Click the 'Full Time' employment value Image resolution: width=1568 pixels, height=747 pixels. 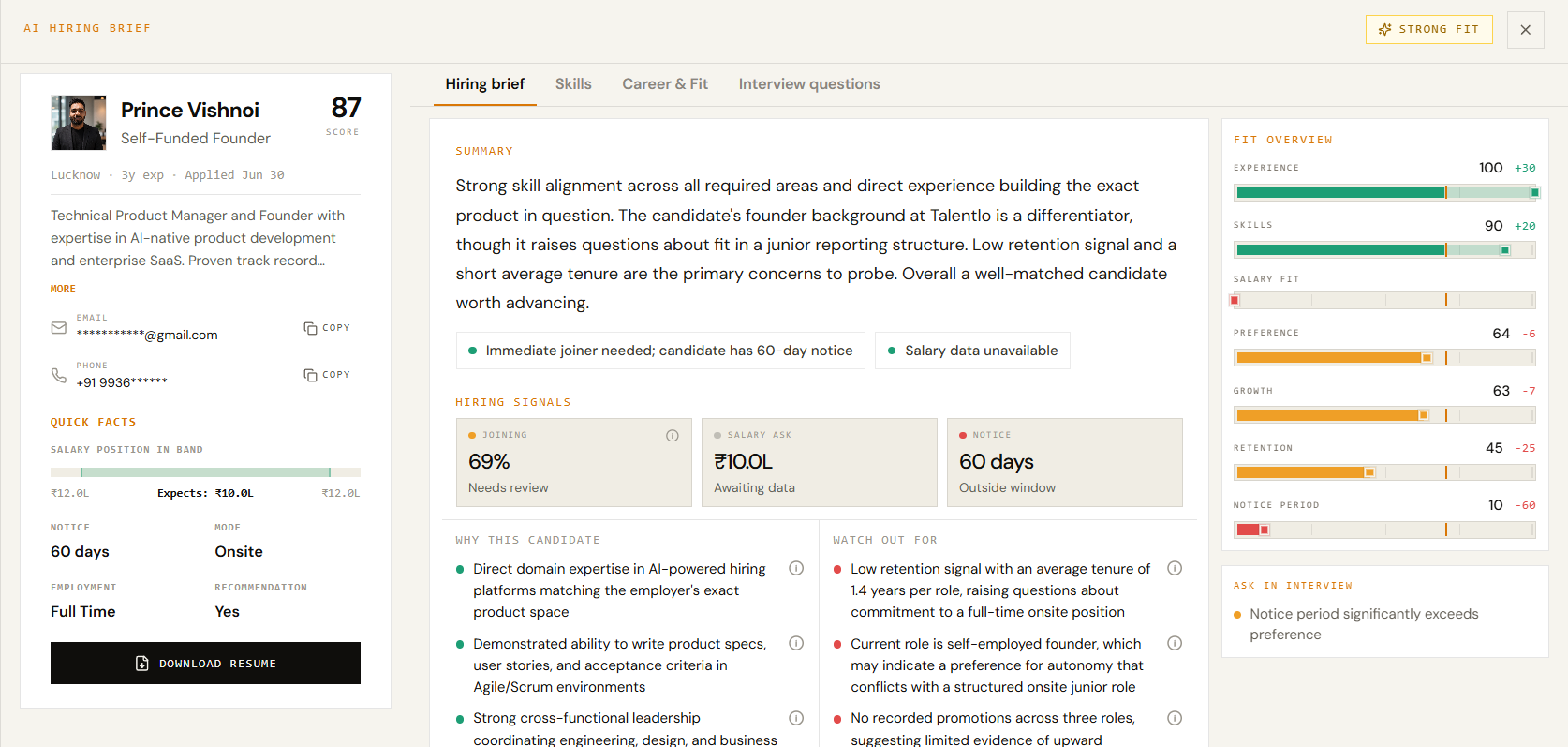(x=83, y=612)
